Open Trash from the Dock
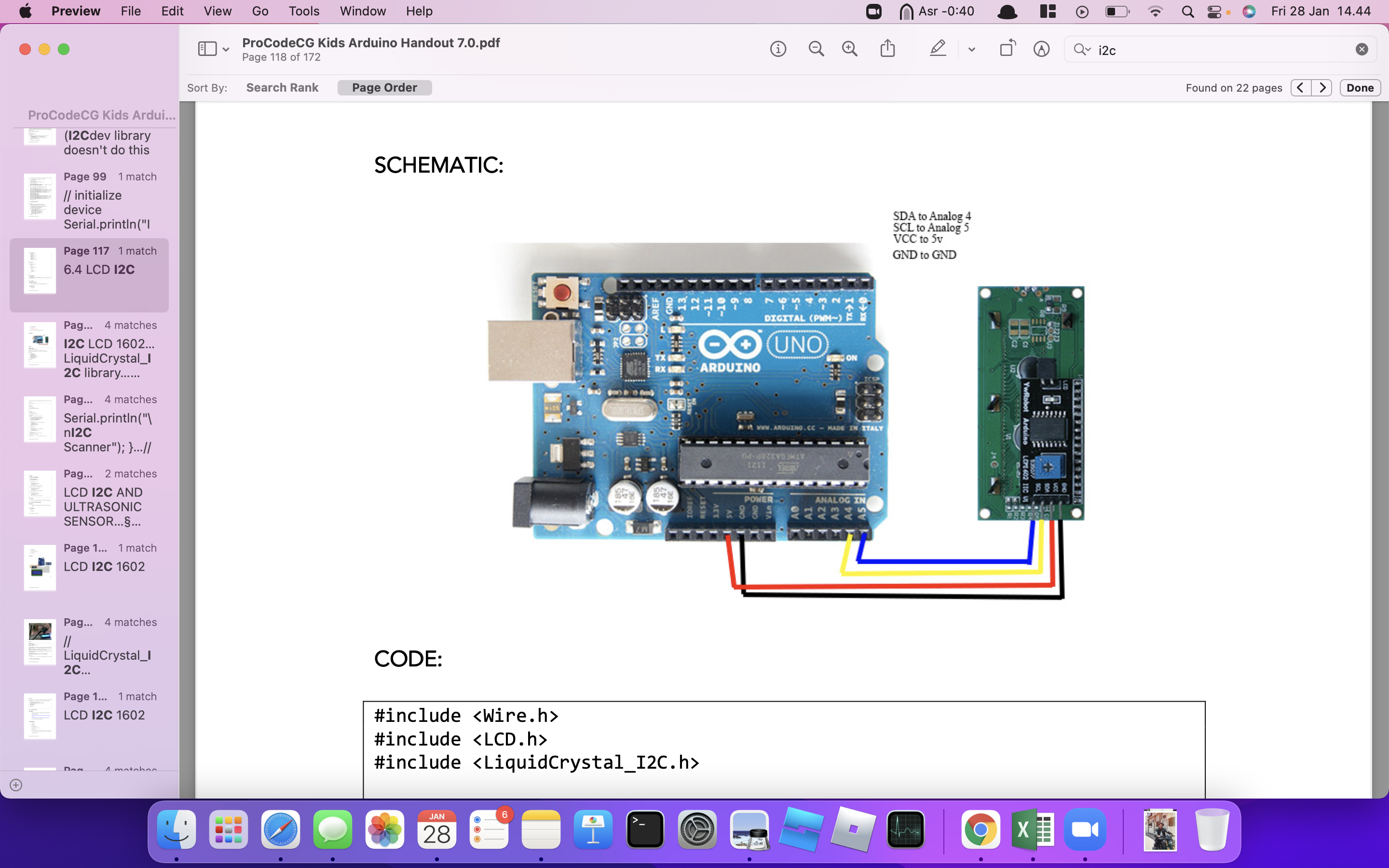Image resolution: width=1389 pixels, height=868 pixels. pyautogui.click(x=1212, y=829)
